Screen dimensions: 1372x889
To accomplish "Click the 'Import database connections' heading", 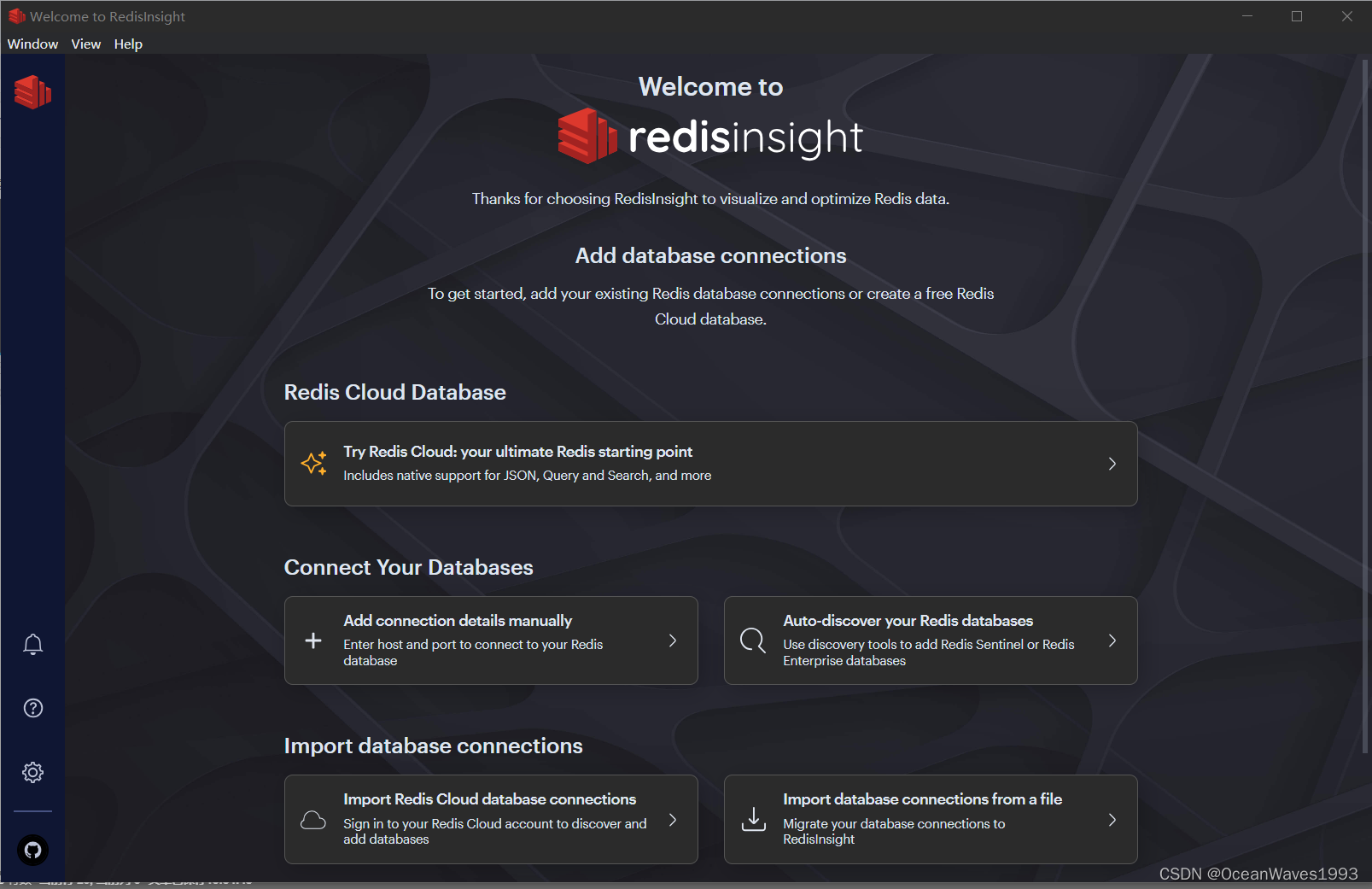I will coord(433,746).
